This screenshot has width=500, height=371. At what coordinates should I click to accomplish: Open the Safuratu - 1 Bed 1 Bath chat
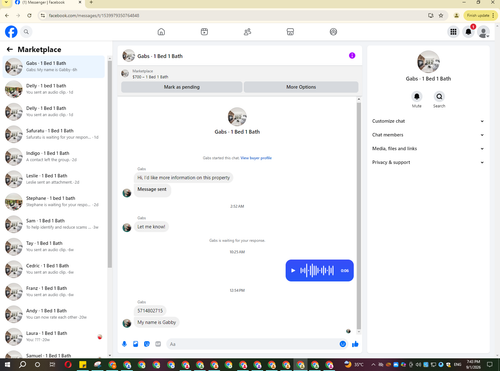pyautogui.click(x=54, y=134)
